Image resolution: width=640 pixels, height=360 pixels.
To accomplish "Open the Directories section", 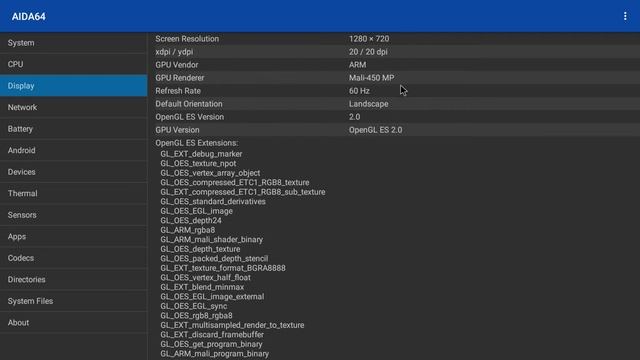I will pos(73,280).
